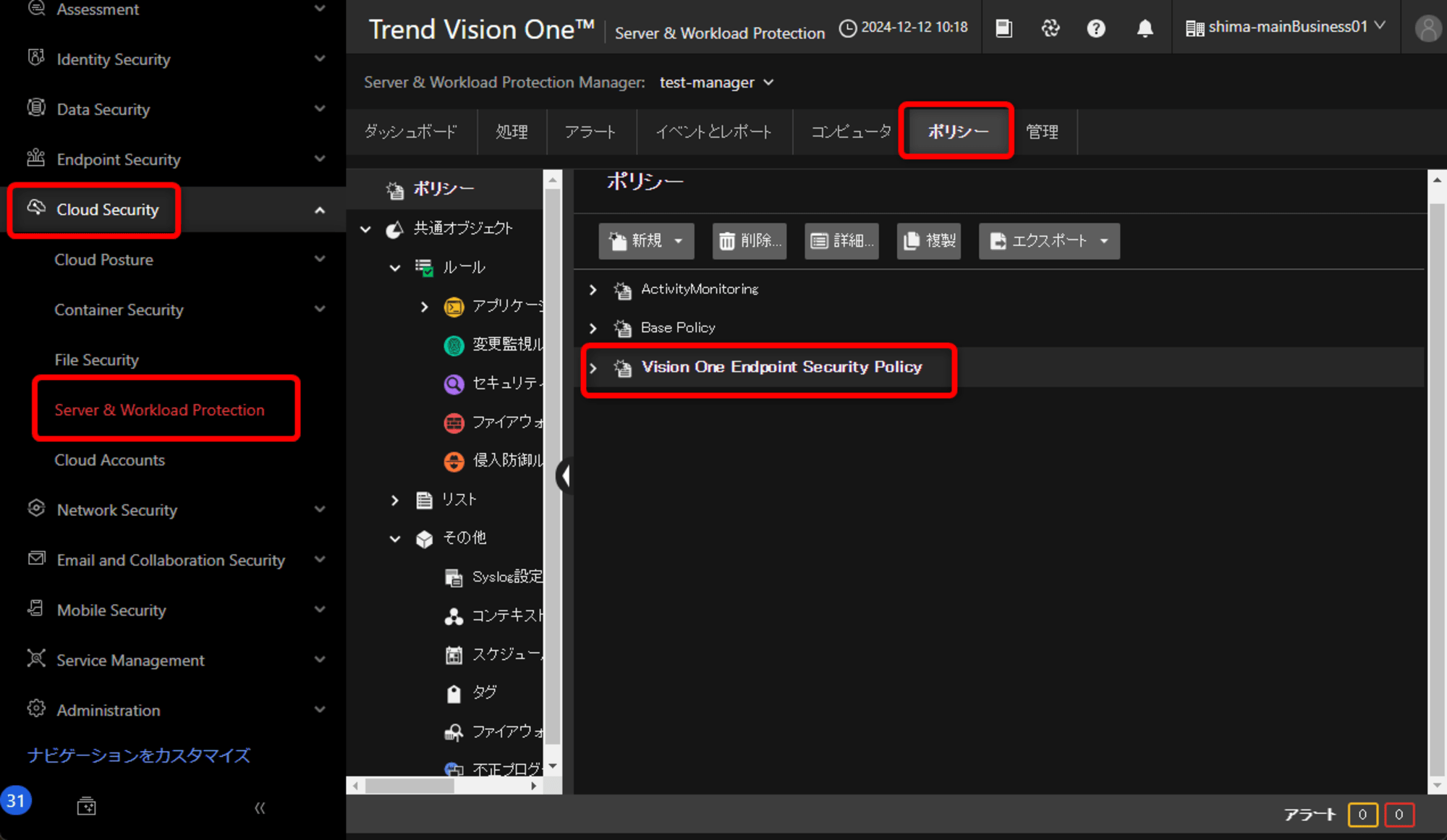Screen dimensions: 1447x840
Task: Click the 侵入防御 rule icon
Action: 454,461
